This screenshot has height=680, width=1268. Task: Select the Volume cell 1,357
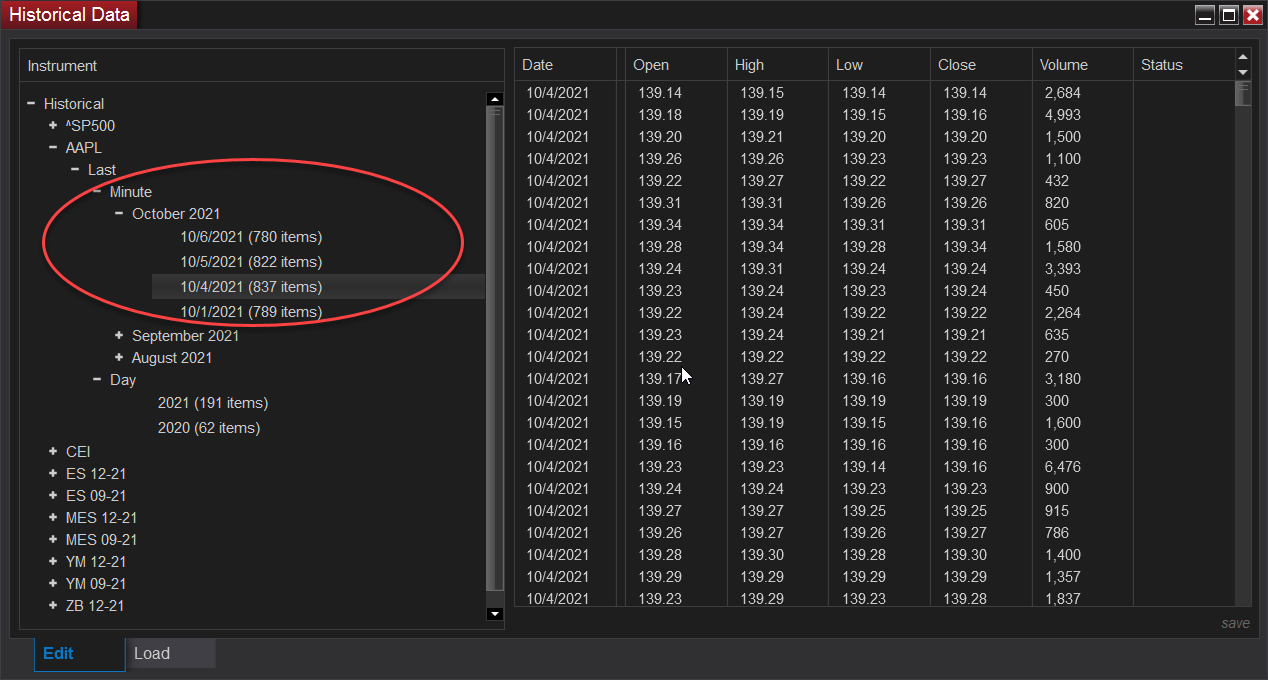click(x=1062, y=577)
